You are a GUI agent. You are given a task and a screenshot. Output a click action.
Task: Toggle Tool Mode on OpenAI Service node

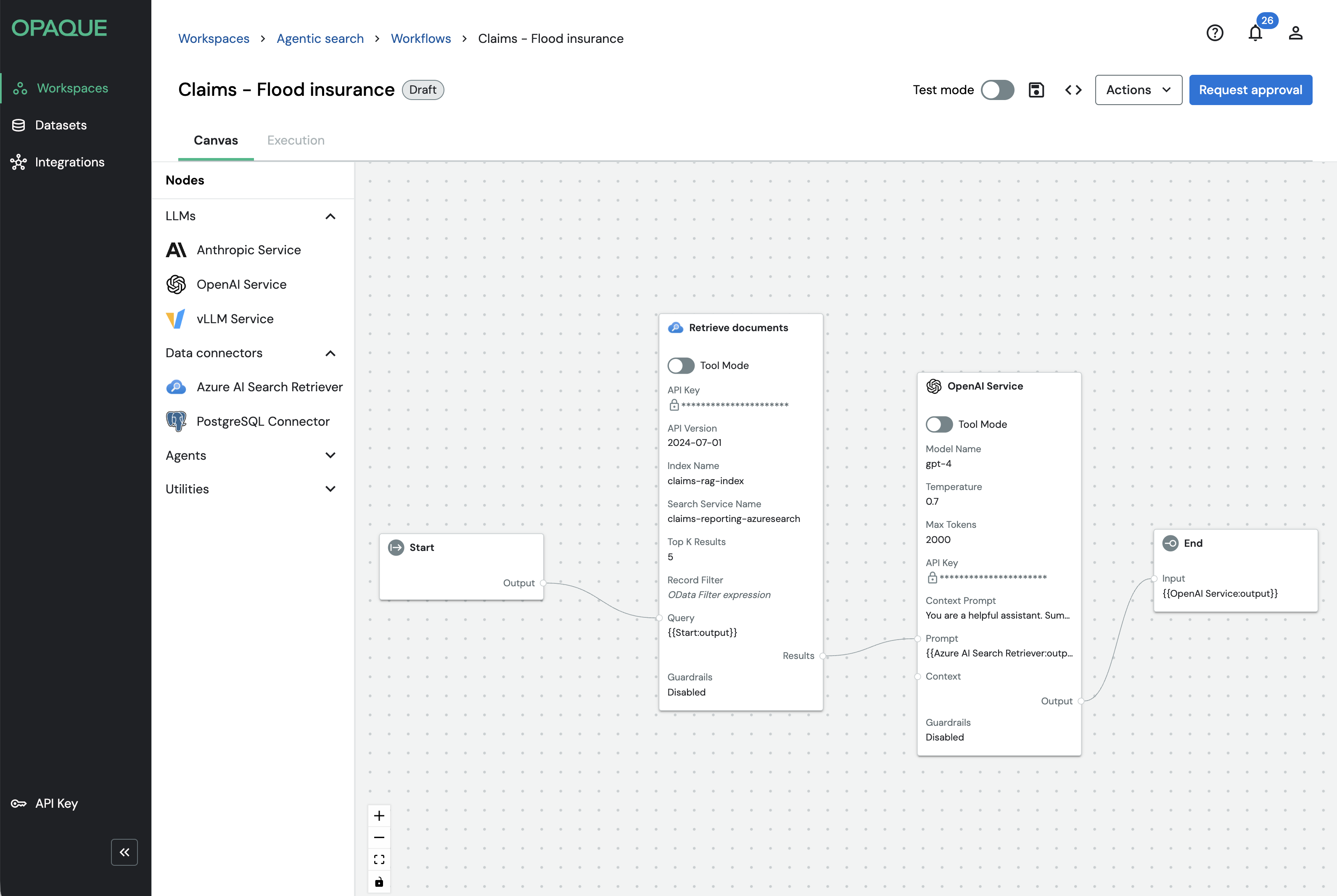click(938, 424)
